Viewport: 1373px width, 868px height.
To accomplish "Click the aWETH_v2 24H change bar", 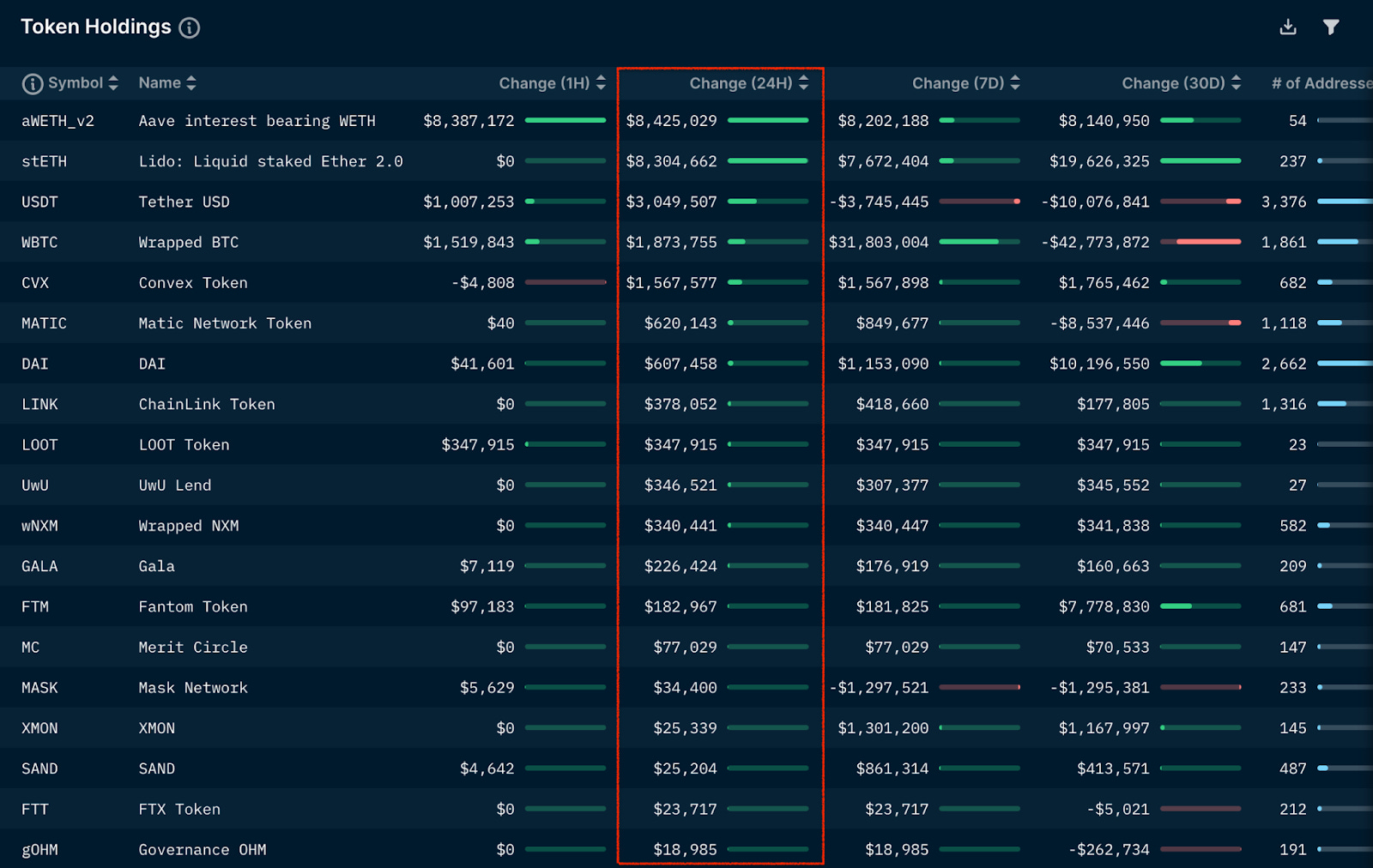I will tap(768, 121).
